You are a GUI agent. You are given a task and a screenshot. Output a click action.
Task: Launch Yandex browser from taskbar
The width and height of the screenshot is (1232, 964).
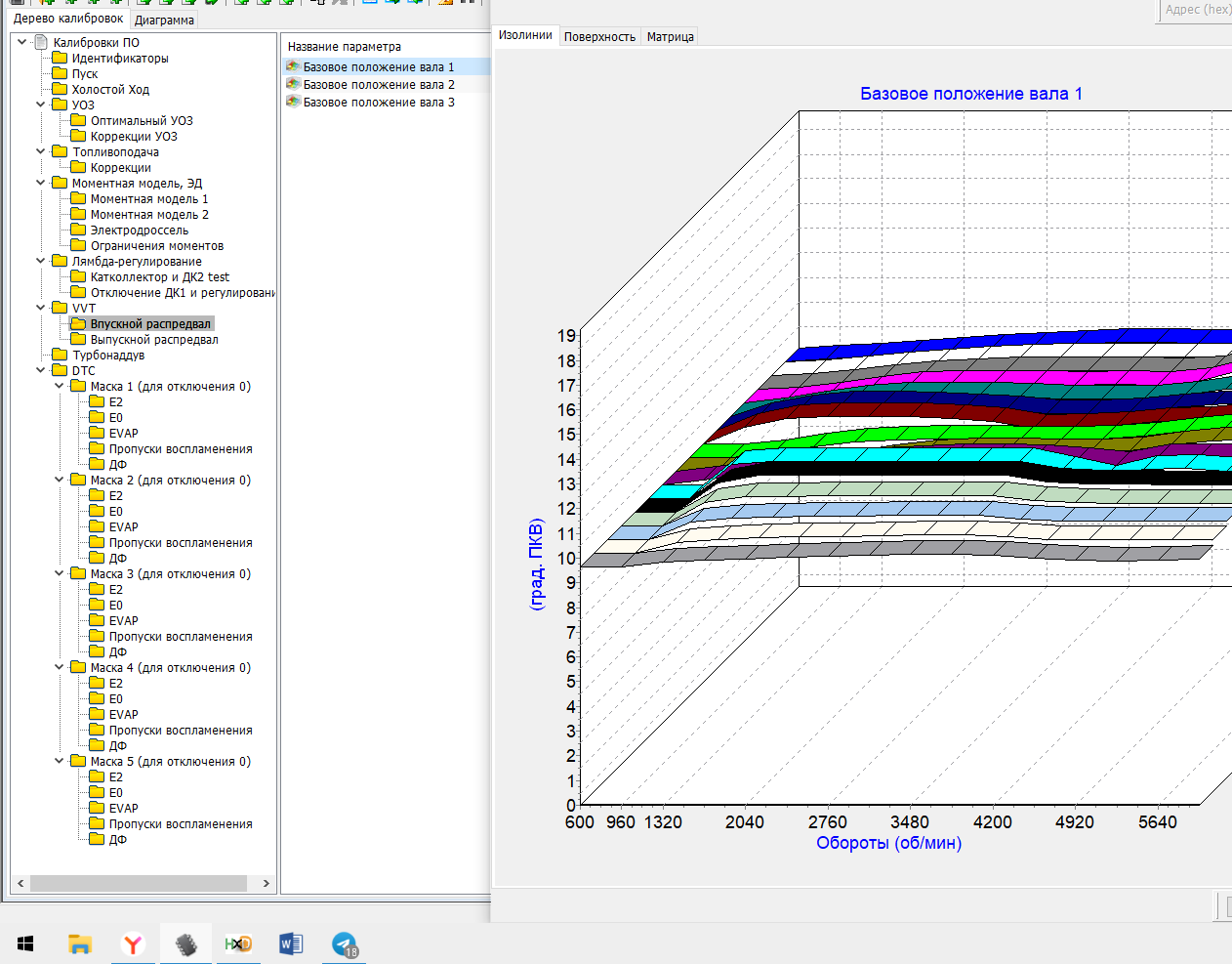pos(133,943)
